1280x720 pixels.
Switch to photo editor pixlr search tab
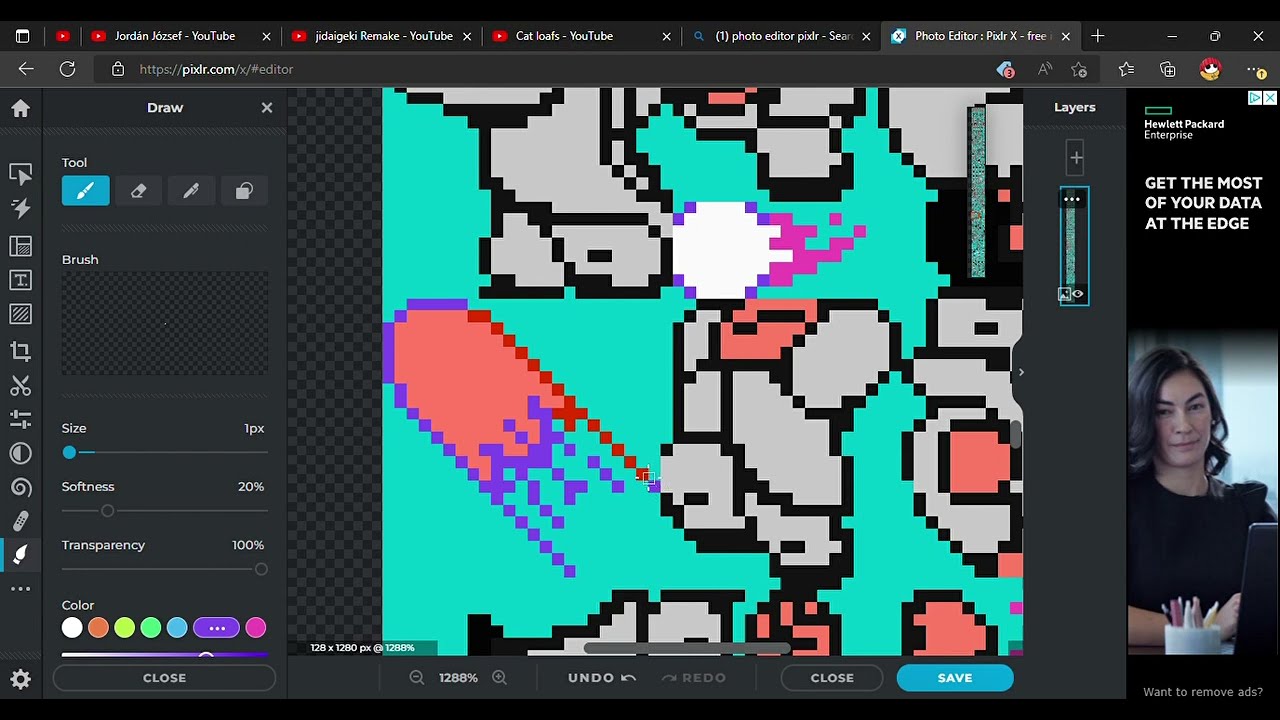click(x=782, y=36)
